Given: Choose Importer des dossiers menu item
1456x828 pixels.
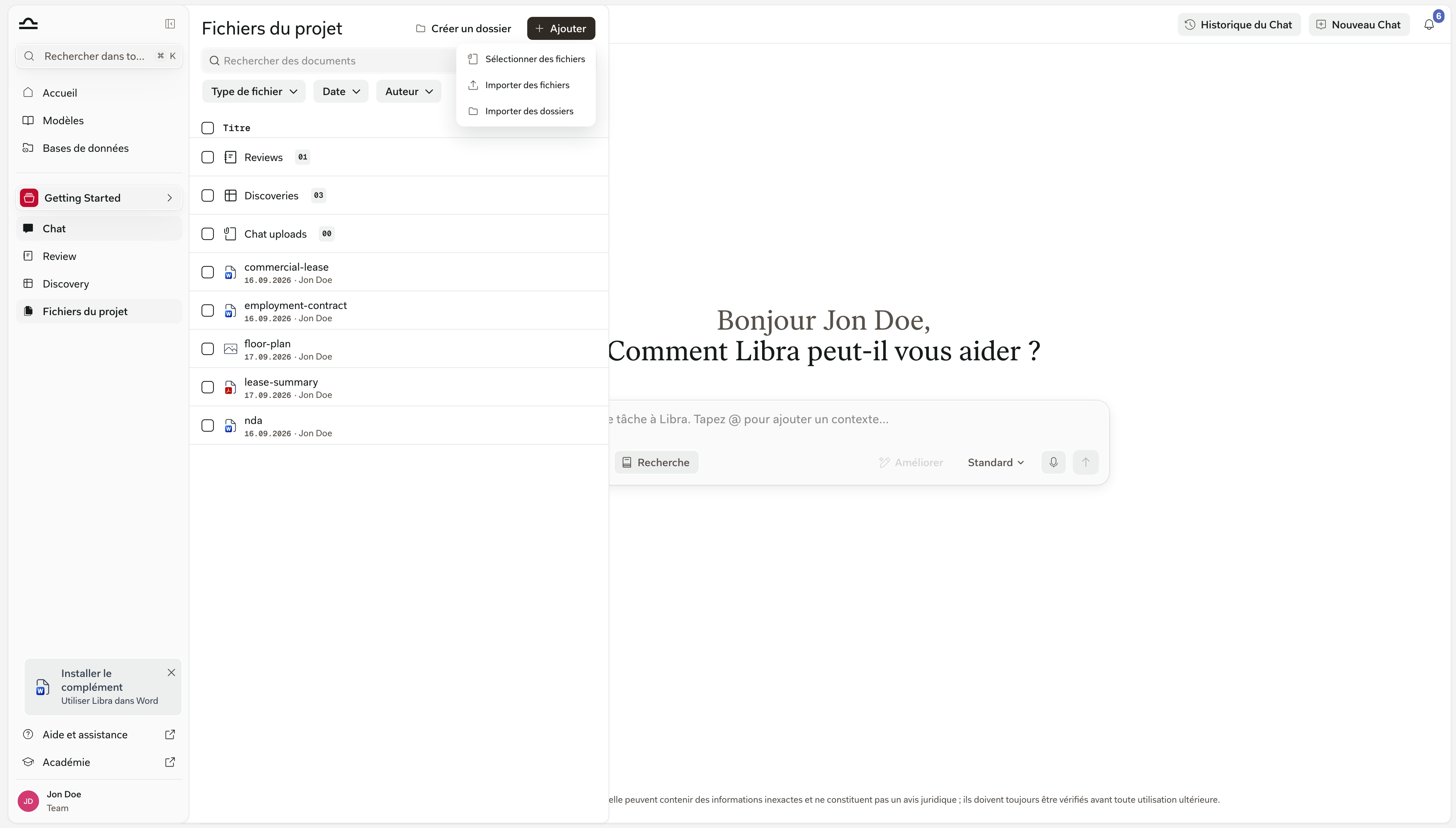Looking at the screenshot, I should coord(526,112).
